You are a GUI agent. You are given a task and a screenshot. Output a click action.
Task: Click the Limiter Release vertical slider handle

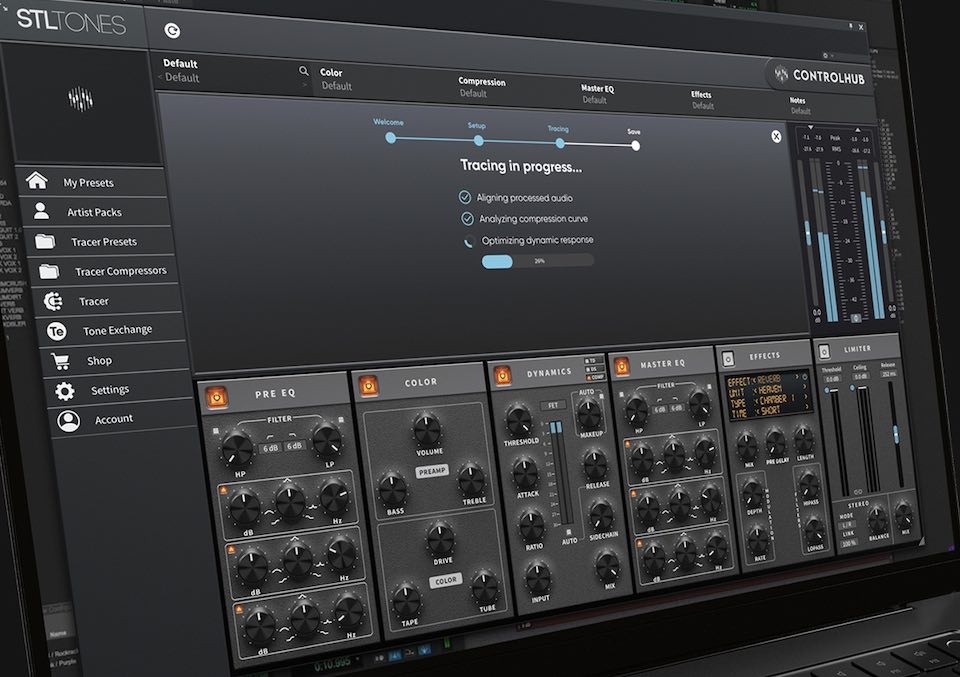coord(895,435)
